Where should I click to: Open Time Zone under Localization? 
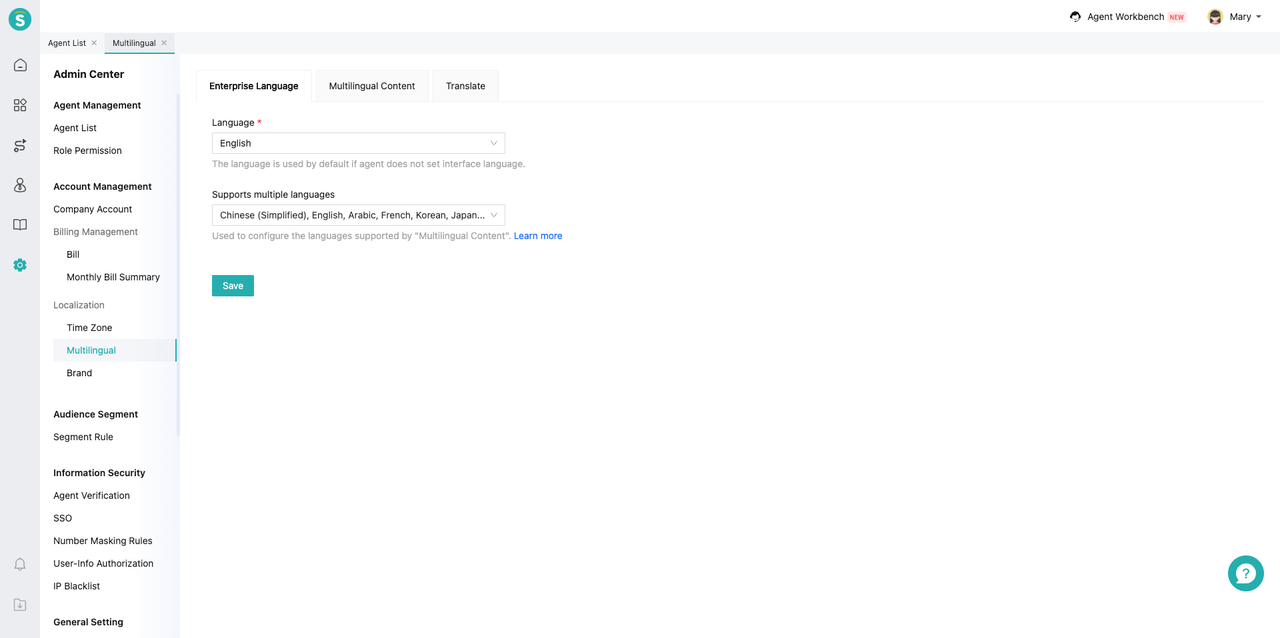pyautogui.click(x=89, y=328)
